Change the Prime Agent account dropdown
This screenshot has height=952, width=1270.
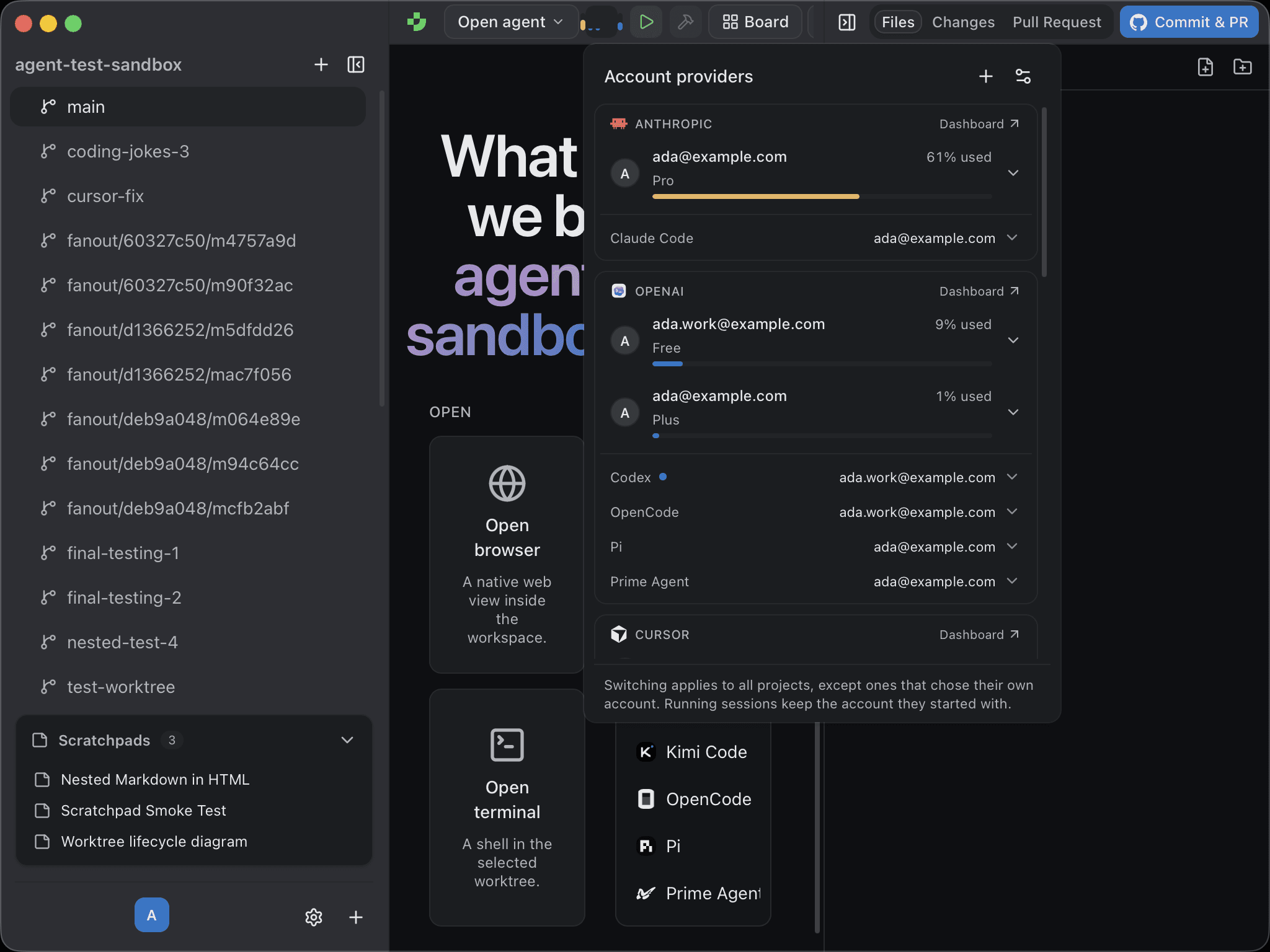pos(946,581)
